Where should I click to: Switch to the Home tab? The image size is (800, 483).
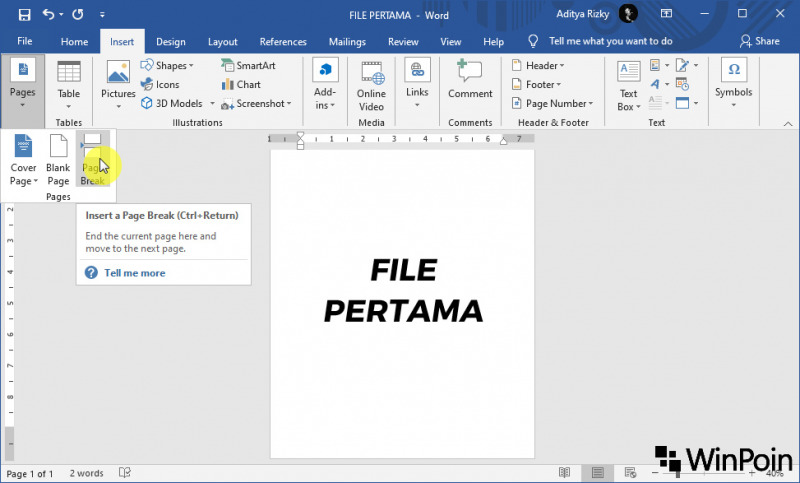click(74, 42)
